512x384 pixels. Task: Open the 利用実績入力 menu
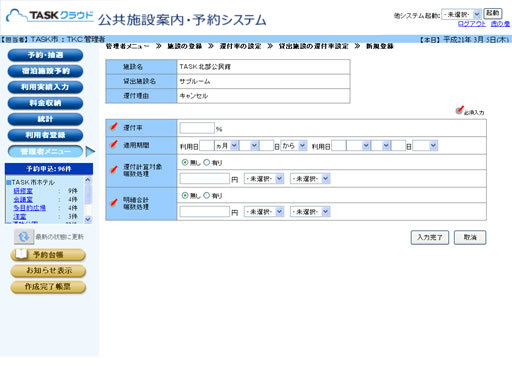pos(45,87)
